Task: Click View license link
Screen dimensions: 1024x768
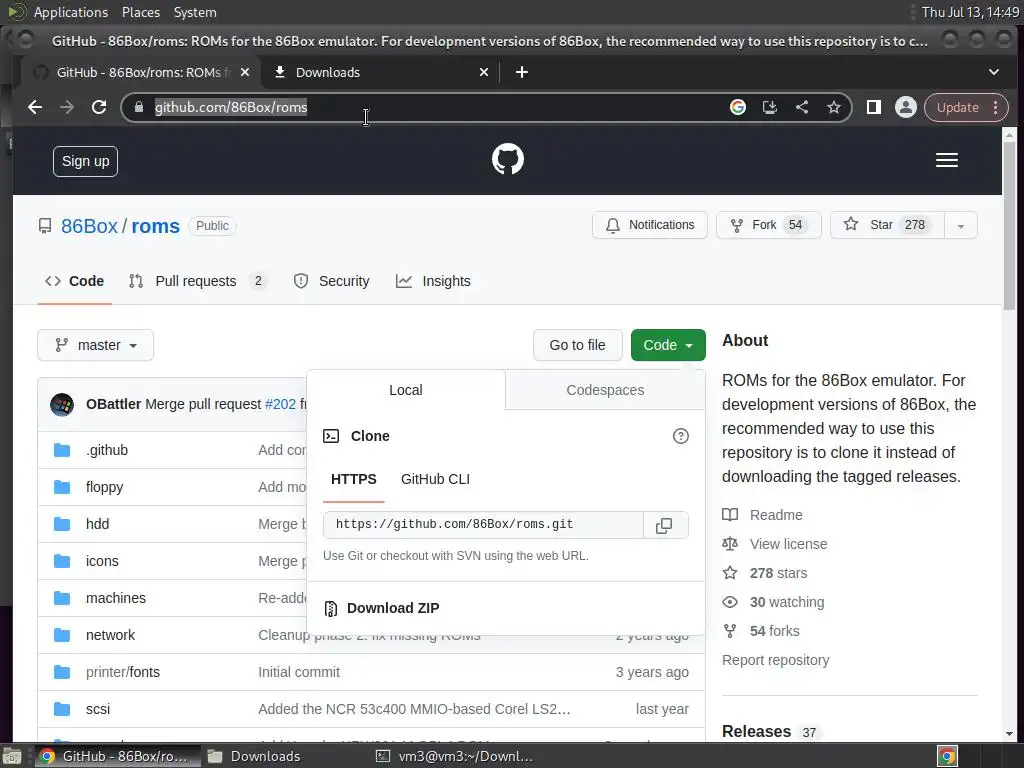Action: (788, 544)
